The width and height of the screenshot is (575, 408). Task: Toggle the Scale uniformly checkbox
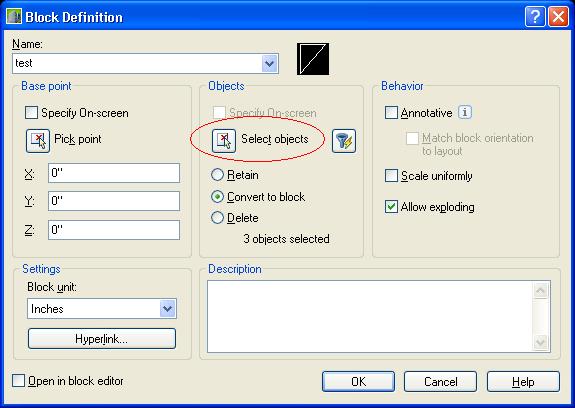click(391, 176)
